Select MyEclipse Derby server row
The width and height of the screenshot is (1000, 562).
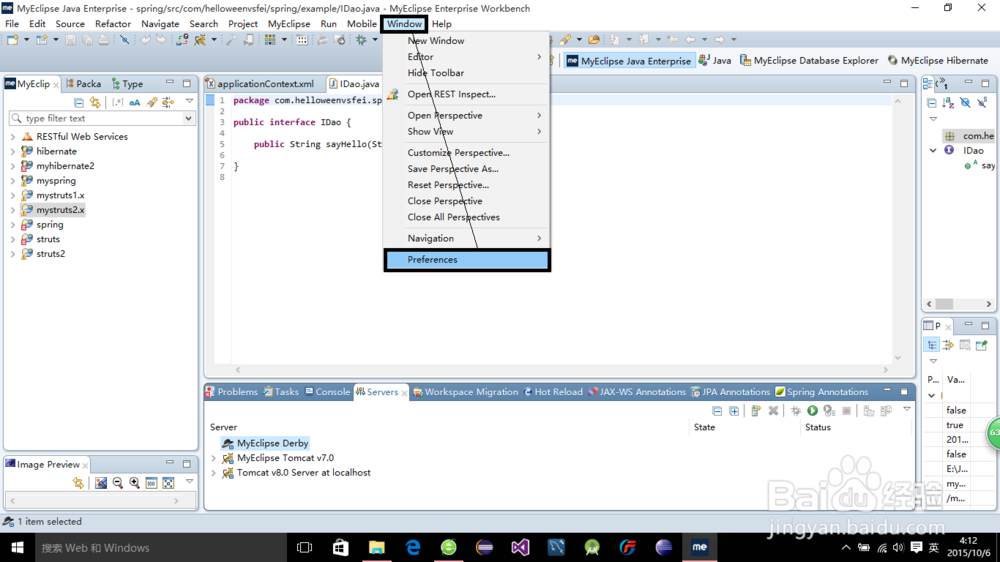[x=265, y=443]
